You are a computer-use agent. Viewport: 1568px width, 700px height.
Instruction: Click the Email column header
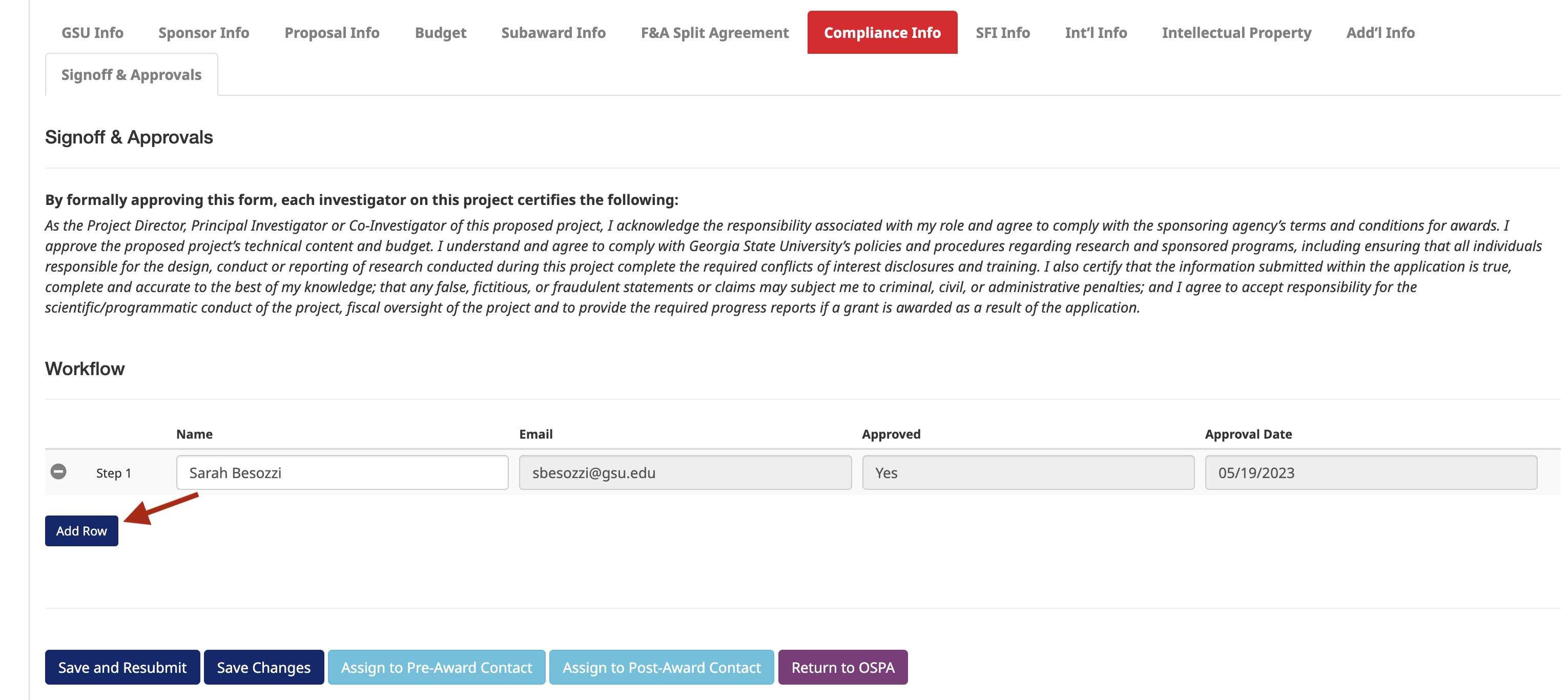(535, 434)
